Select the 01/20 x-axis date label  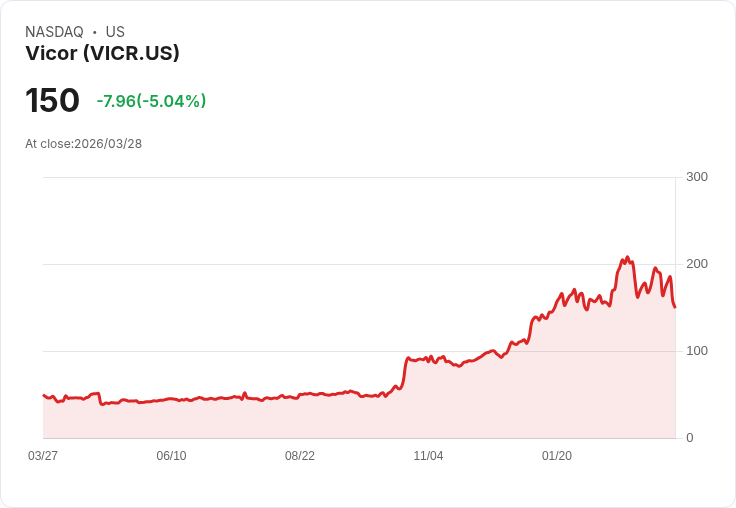tap(557, 456)
